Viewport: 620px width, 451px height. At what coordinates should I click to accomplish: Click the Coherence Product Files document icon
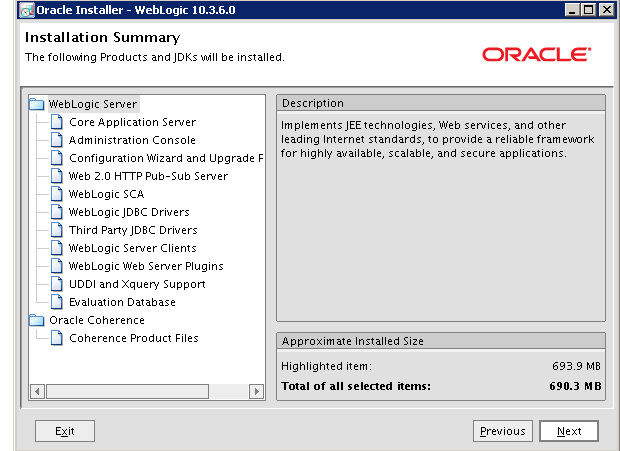point(57,338)
